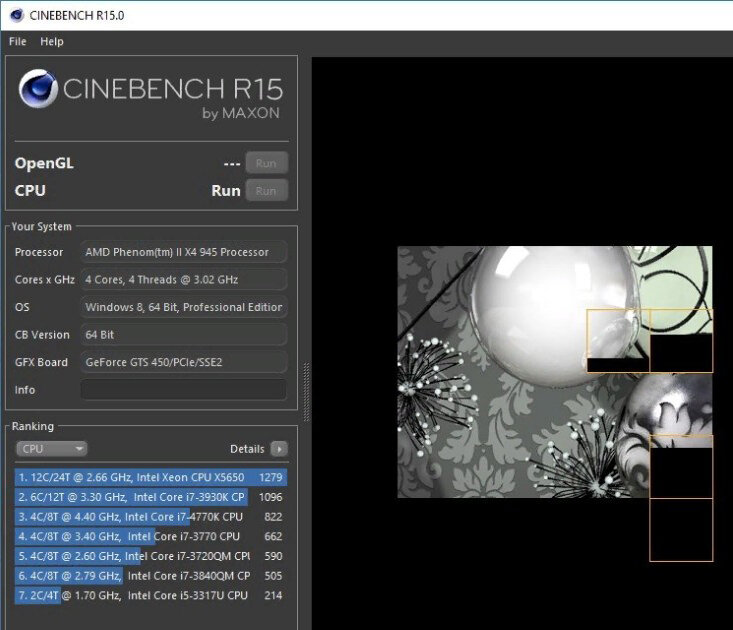Open the File menu
The height and width of the screenshot is (630, 733).
click(x=17, y=42)
